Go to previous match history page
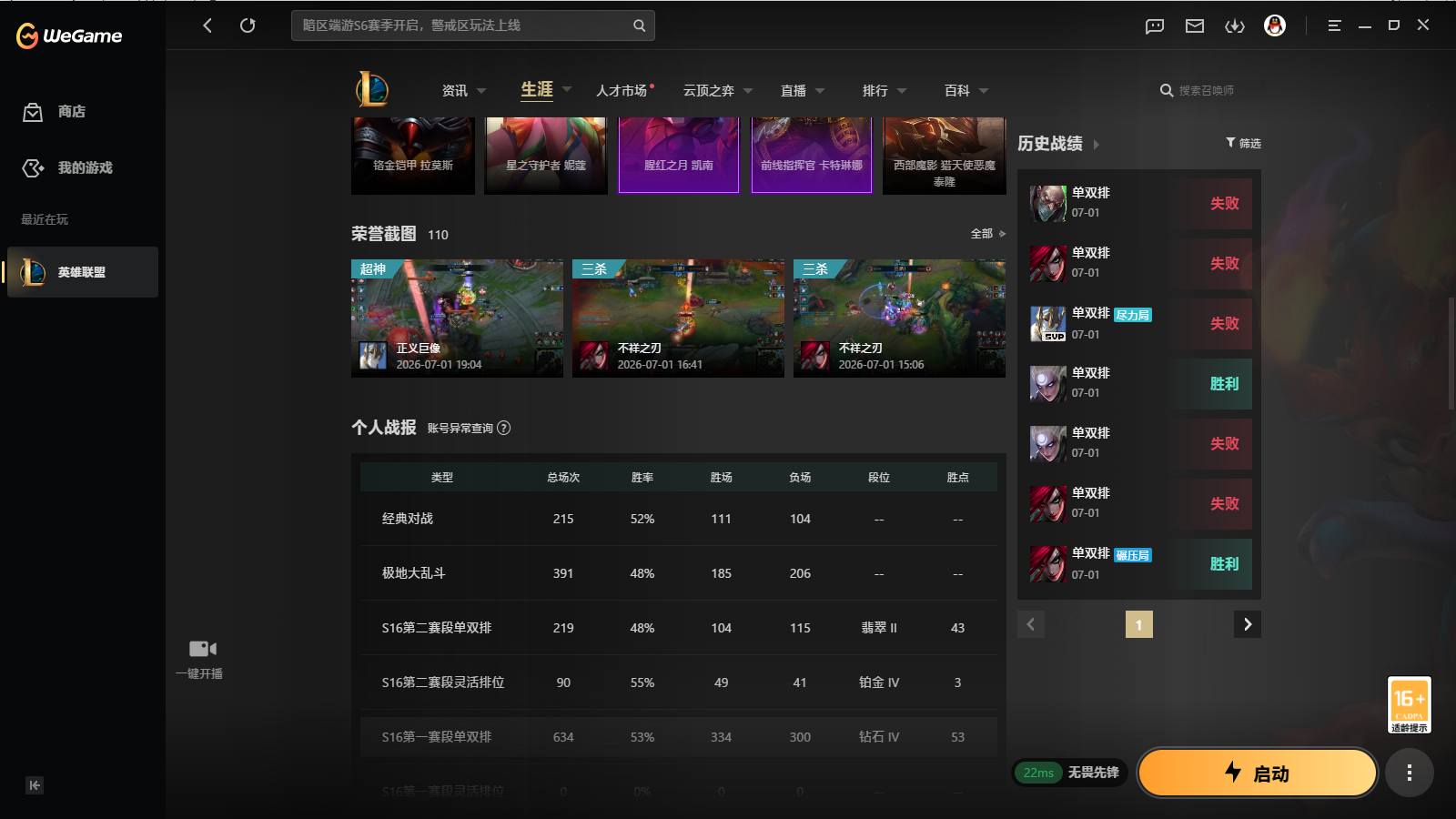This screenshot has width=1456, height=819. coord(1031,624)
